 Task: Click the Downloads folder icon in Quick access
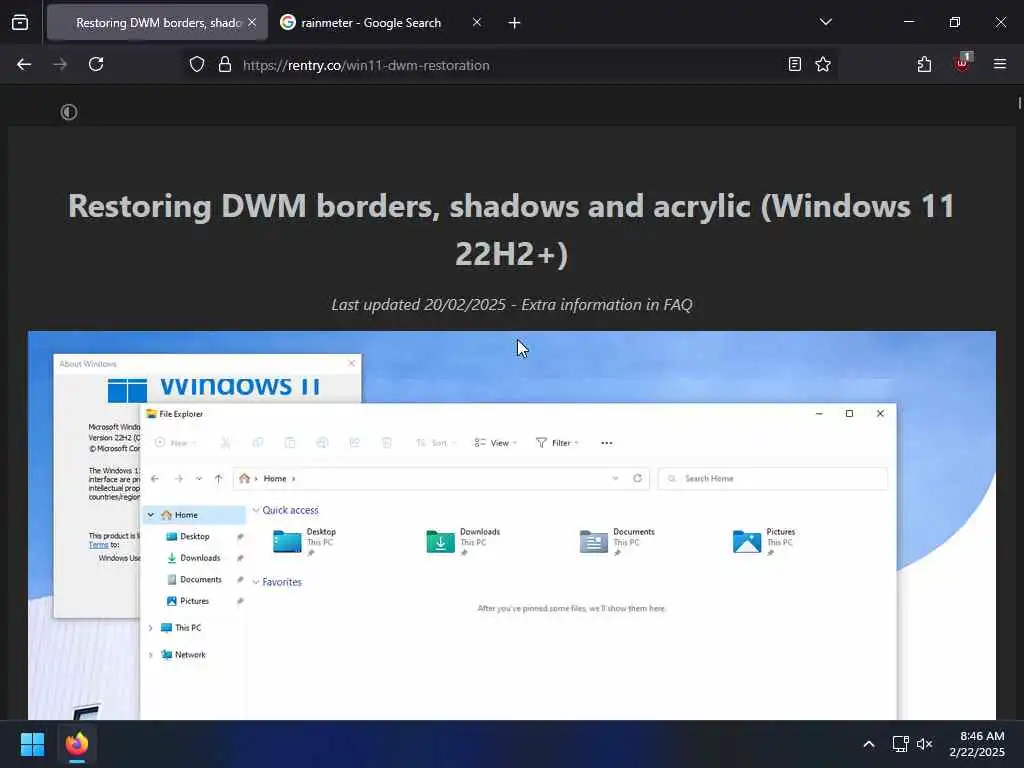(440, 541)
